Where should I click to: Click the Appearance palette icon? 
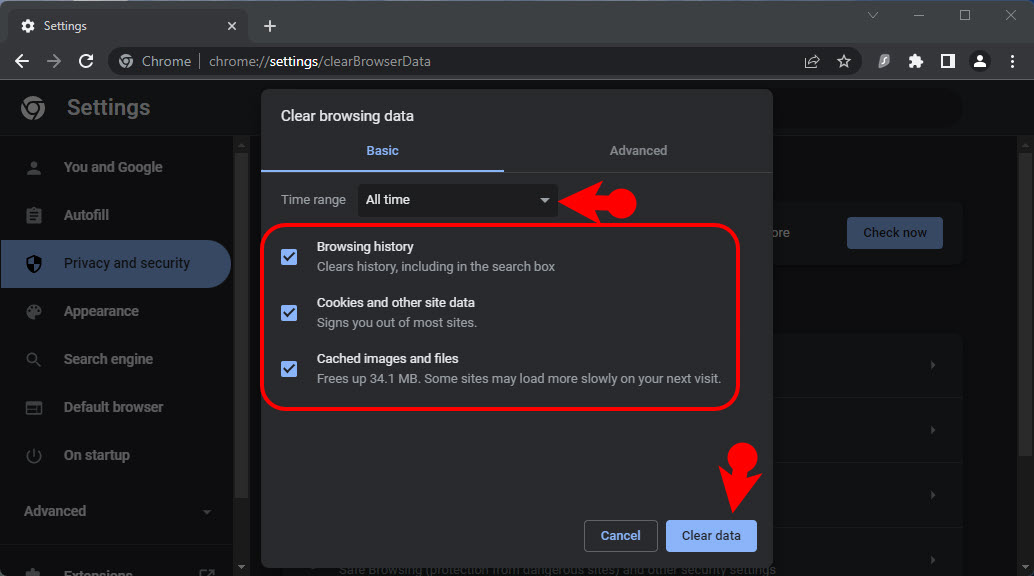pos(34,311)
